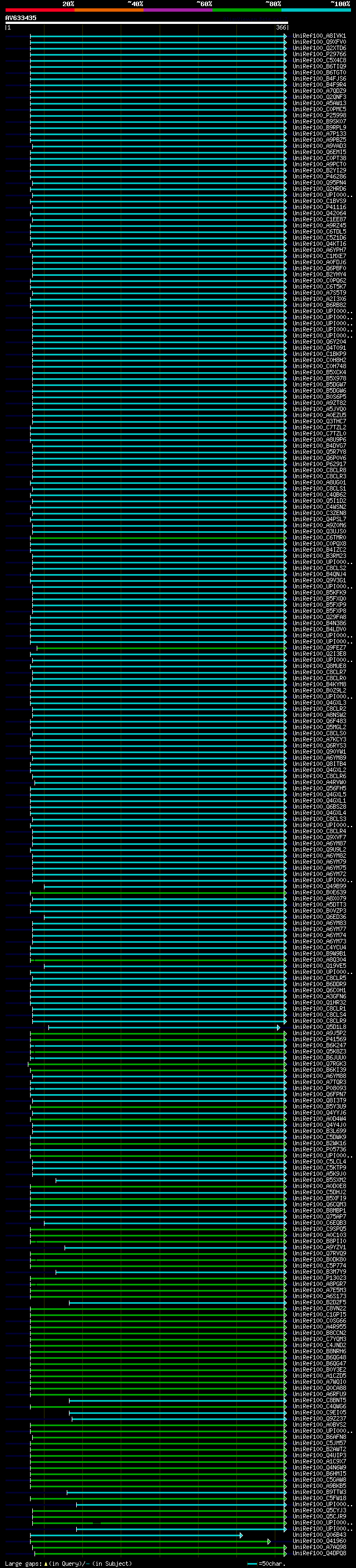356x1568 pixels.
Task: Select UniRef100_Q95PN4 label
Action: pyautogui.click(x=319, y=182)
